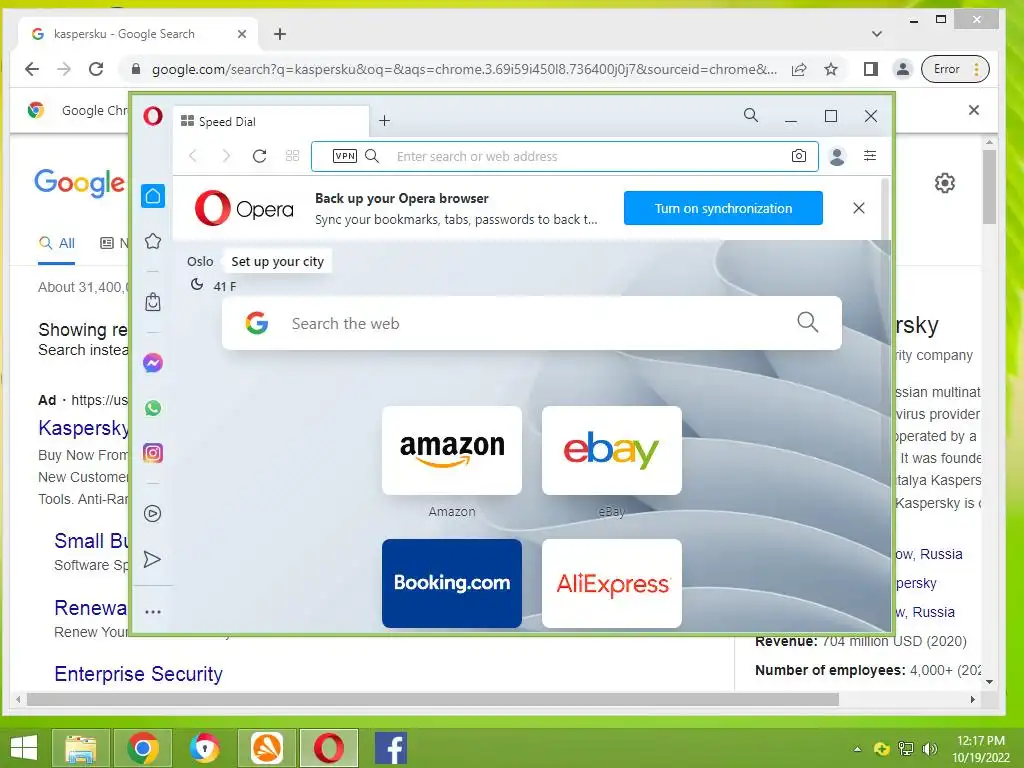Image resolution: width=1024 pixels, height=768 pixels.
Task: Click the Speed Dial search magnifier
Action: pos(808,322)
